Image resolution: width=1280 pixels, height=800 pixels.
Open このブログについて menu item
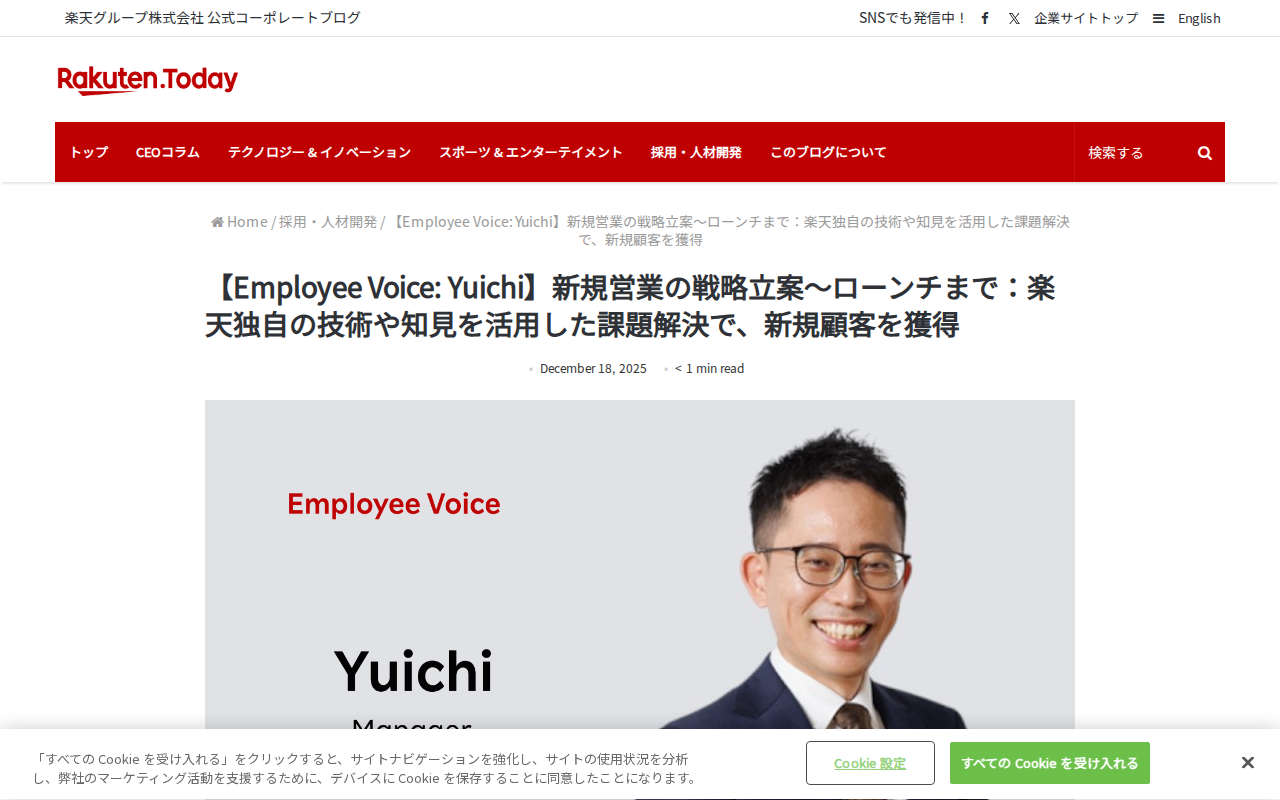pyautogui.click(x=828, y=152)
